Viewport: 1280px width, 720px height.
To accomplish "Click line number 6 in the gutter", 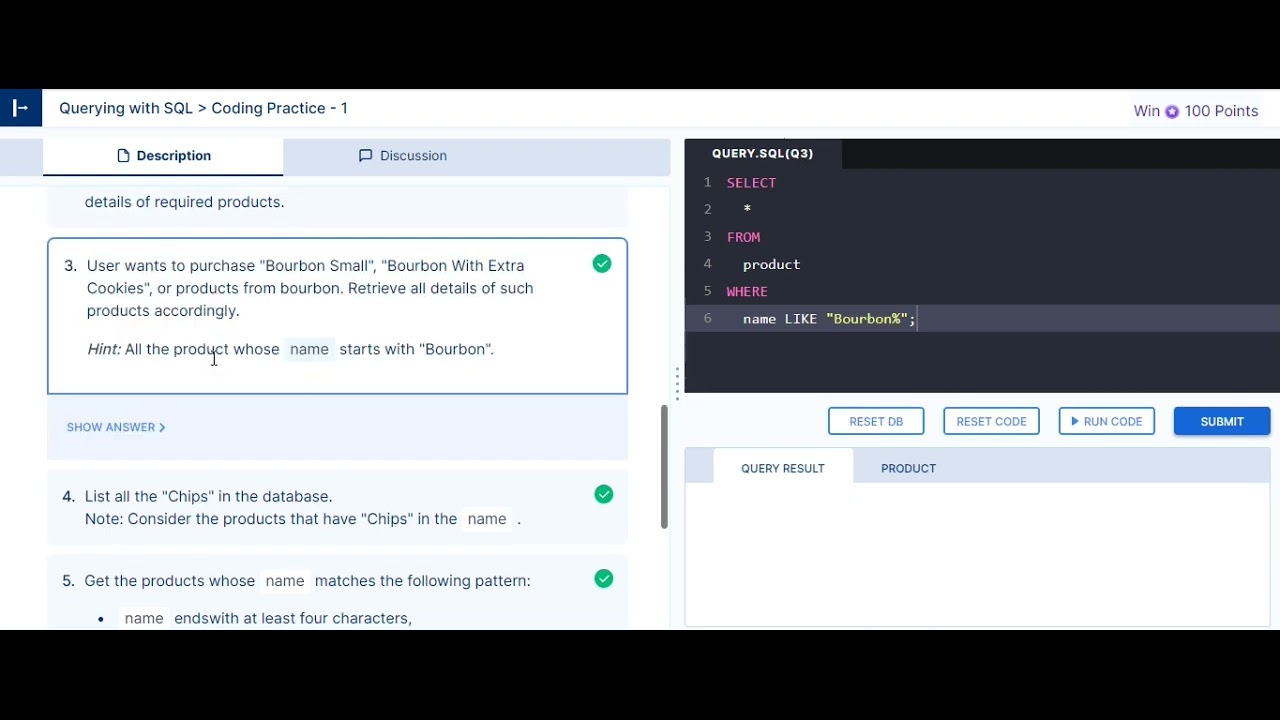I will click(x=707, y=318).
